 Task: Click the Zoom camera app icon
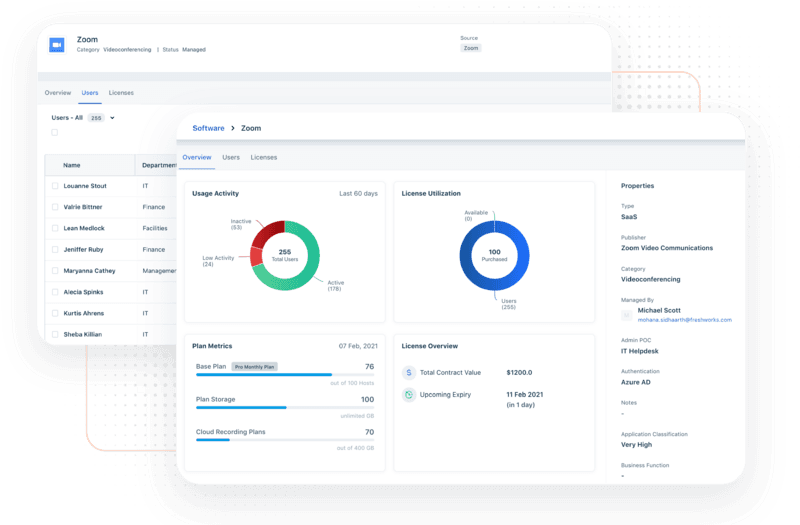point(57,45)
